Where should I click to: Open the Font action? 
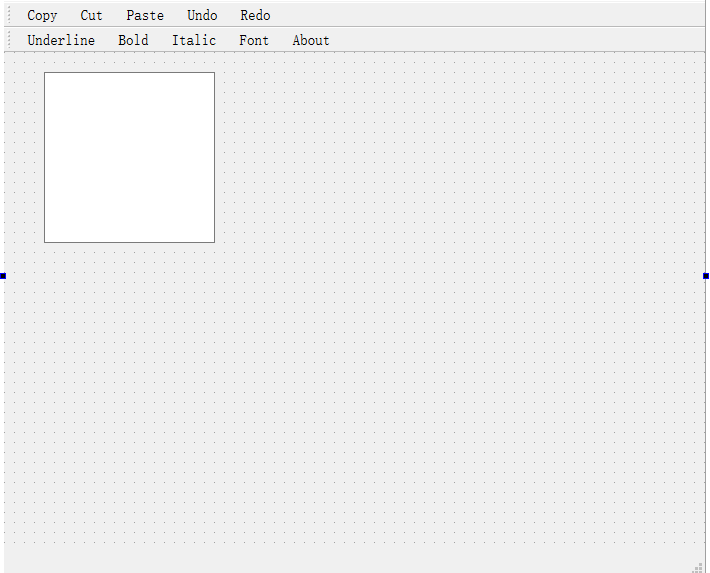(x=254, y=40)
